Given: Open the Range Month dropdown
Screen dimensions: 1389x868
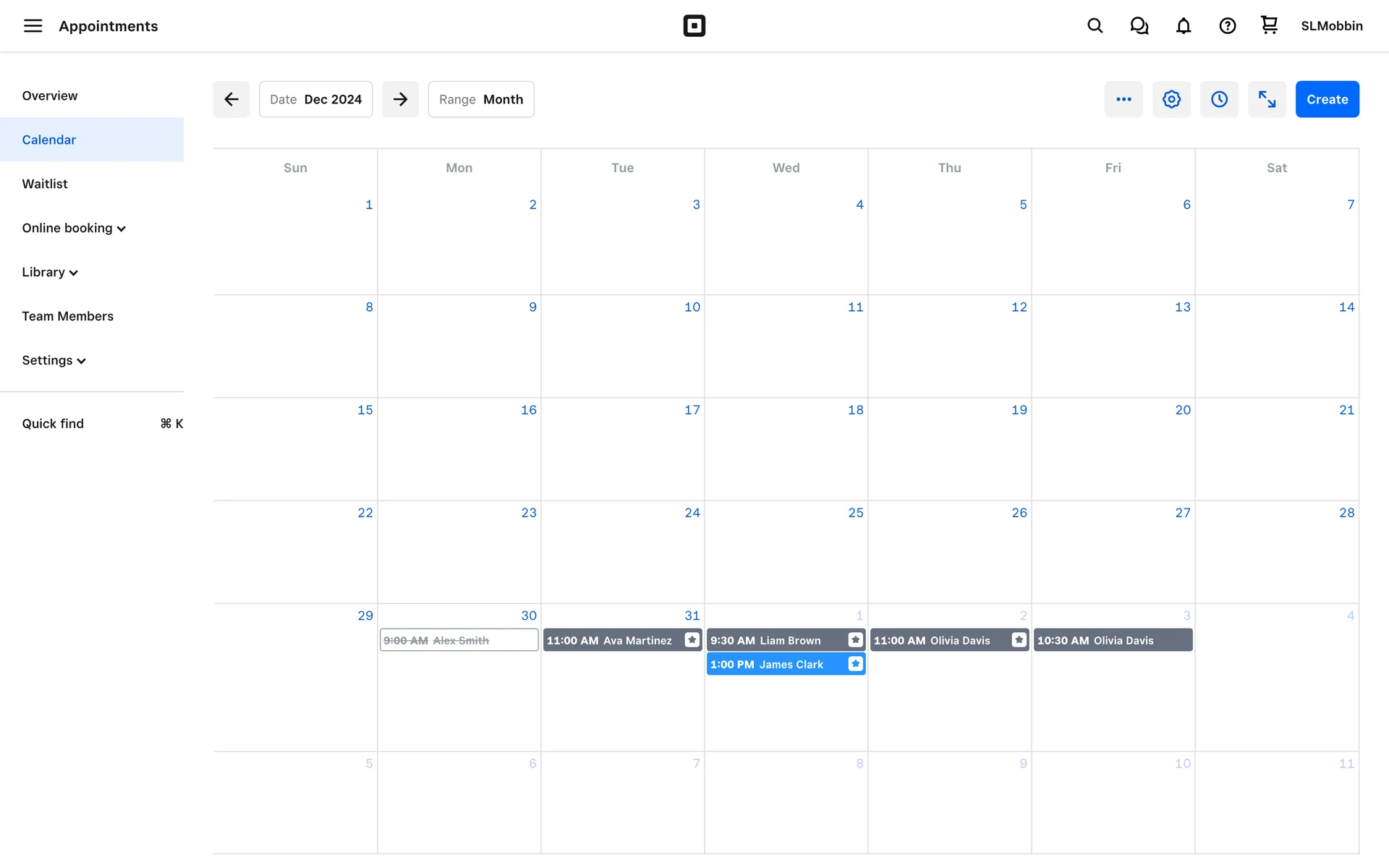Looking at the screenshot, I should [x=481, y=99].
